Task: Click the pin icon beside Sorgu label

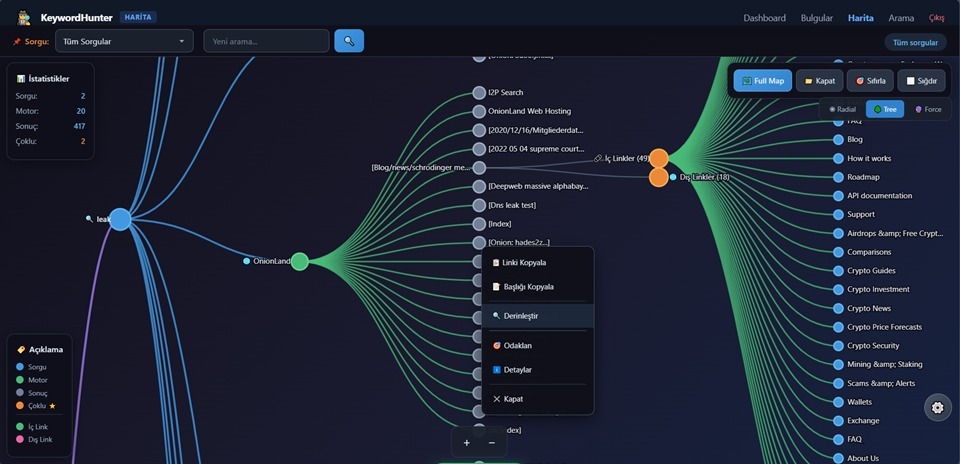Action: coord(17,42)
